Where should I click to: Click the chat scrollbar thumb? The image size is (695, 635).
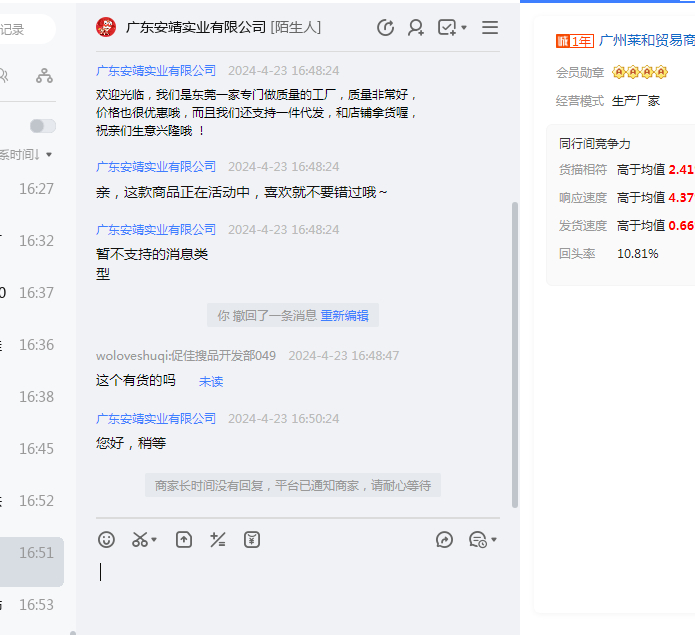[x=515, y=355]
